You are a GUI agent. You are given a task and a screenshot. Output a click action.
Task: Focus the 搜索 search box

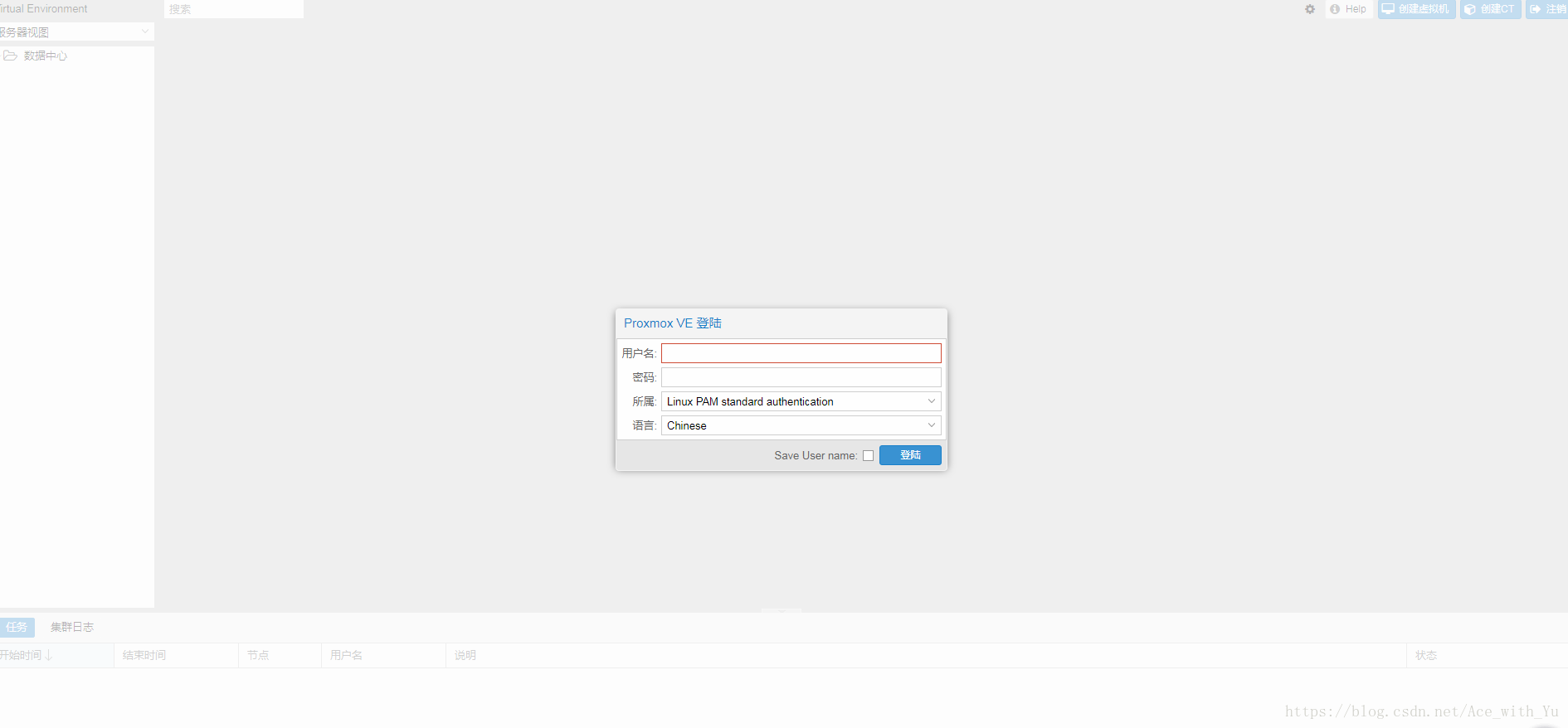point(233,9)
